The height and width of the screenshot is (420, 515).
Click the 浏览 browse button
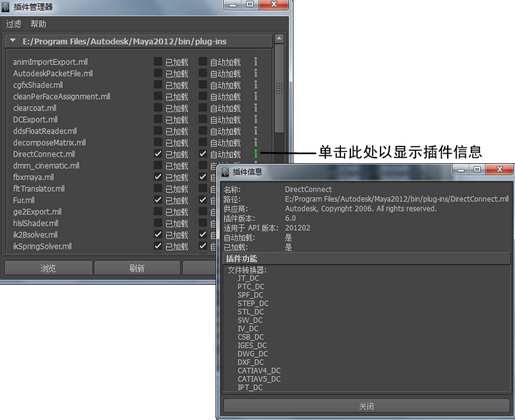click(48, 268)
